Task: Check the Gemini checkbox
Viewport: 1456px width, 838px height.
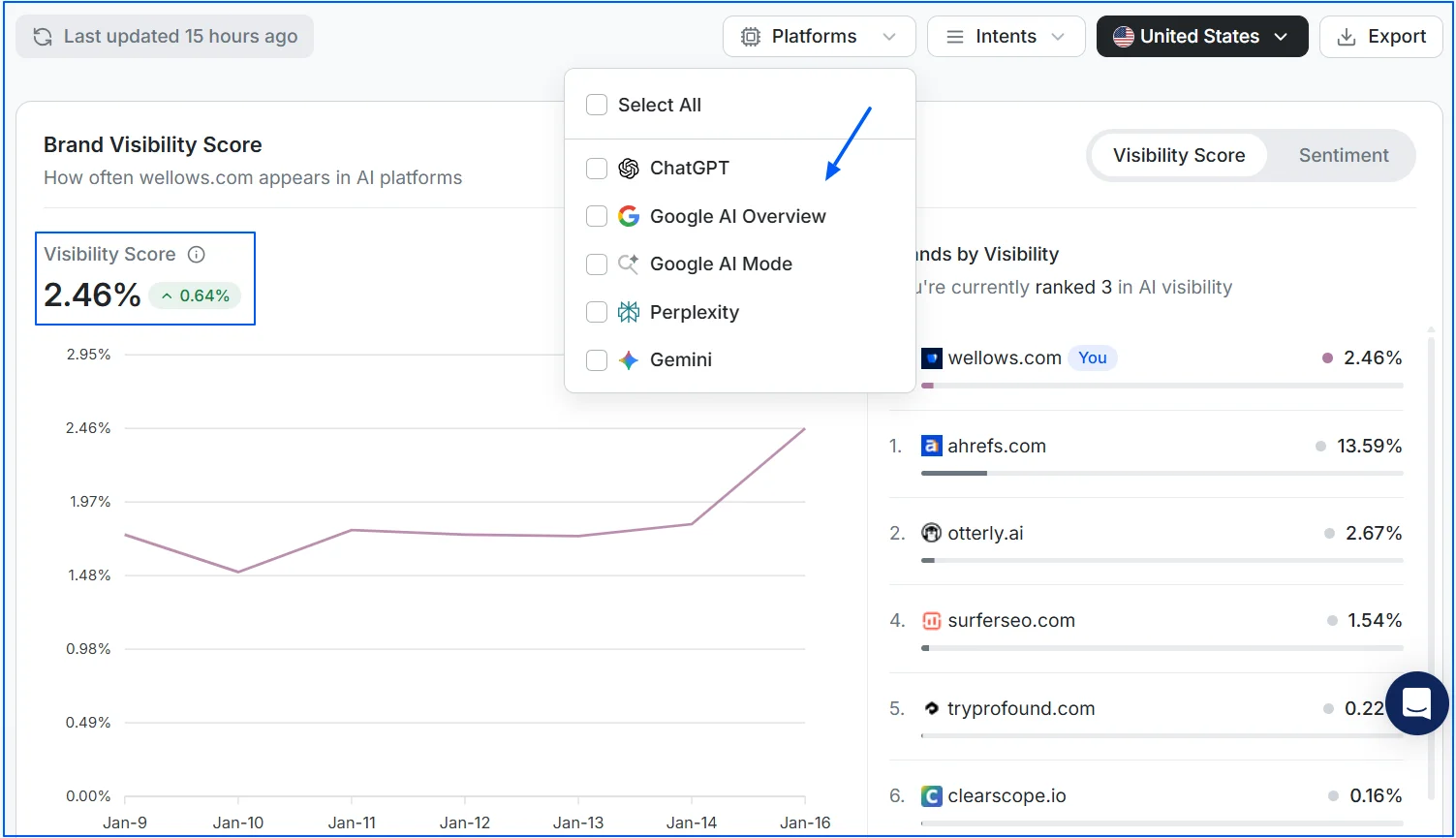Action: (597, 360)
